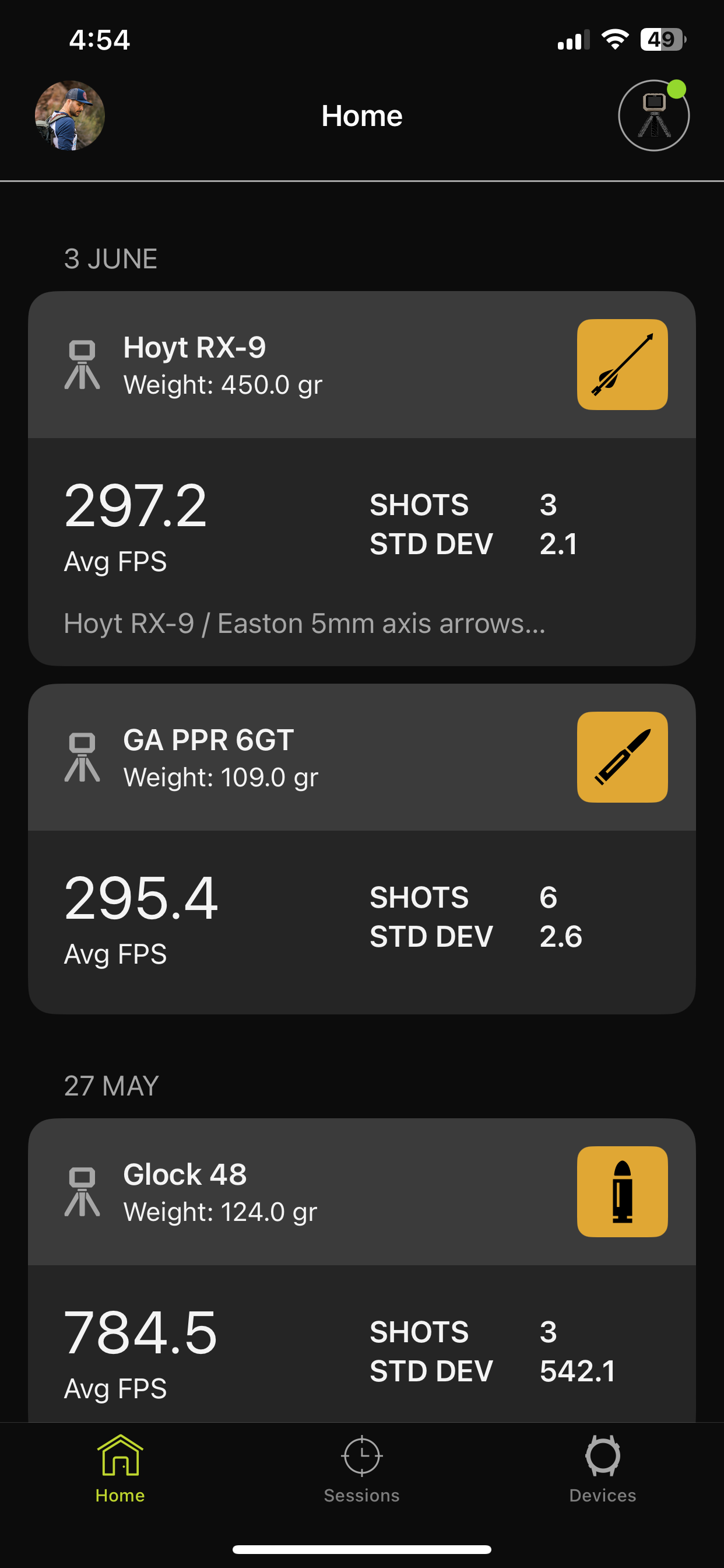Image resolution: width=724 pixels, height=1568 pixels.
Task: Tap the tripod icon beside Hoyt RX-9
Action: tap(82, 365)
